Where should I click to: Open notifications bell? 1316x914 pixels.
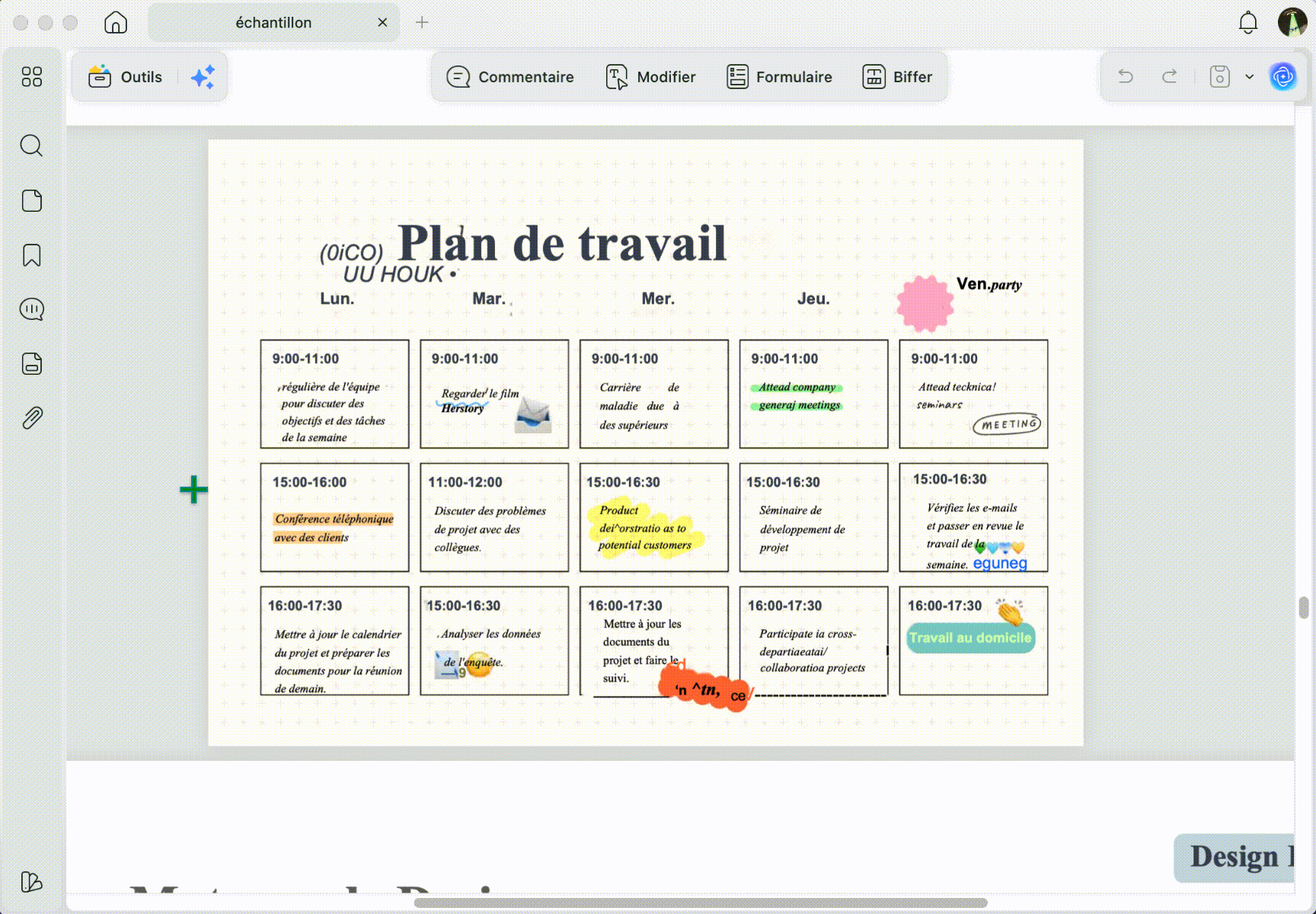[1248, 23]
